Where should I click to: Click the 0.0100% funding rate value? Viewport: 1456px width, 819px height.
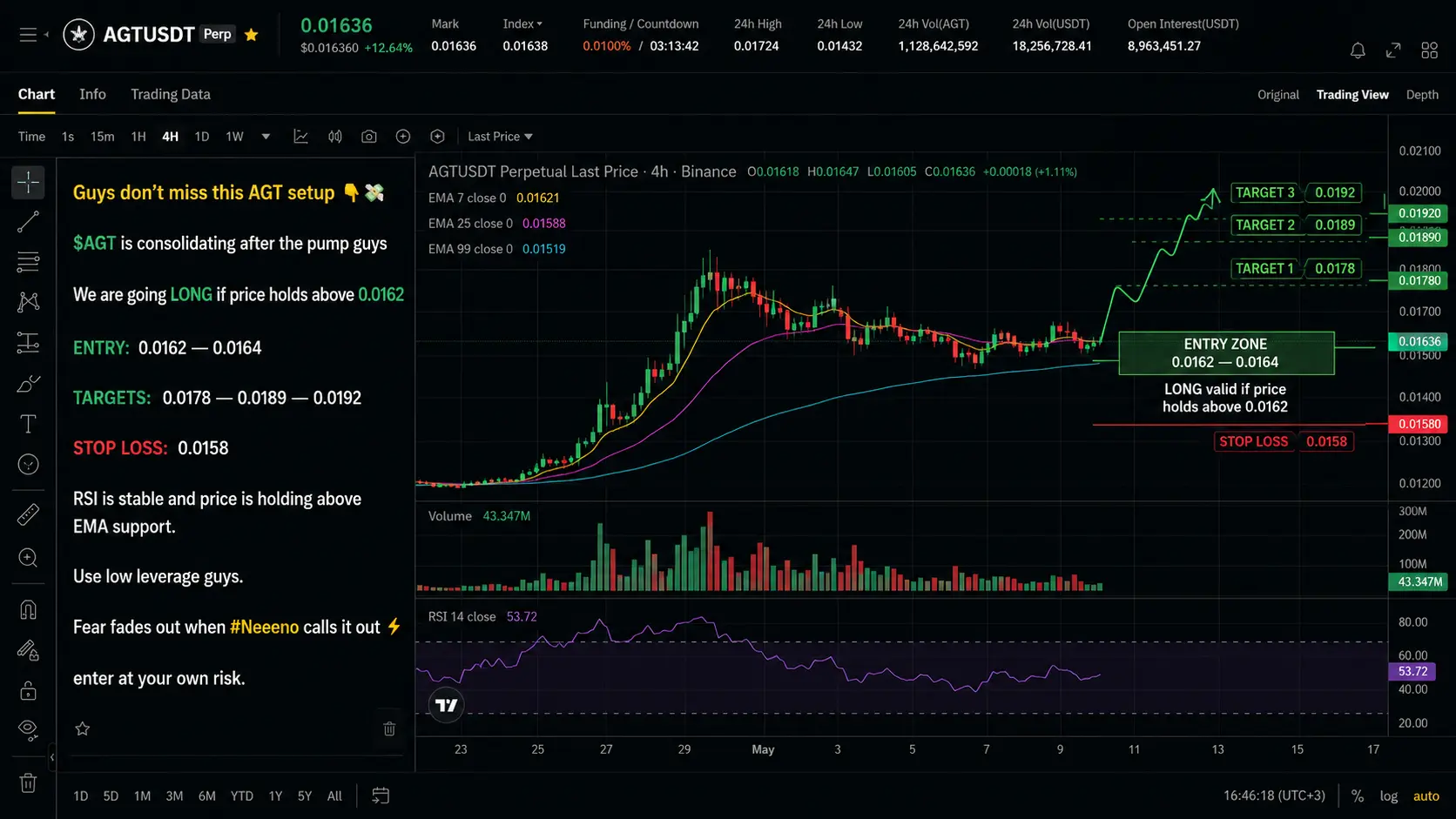click(x=607, y=46)
